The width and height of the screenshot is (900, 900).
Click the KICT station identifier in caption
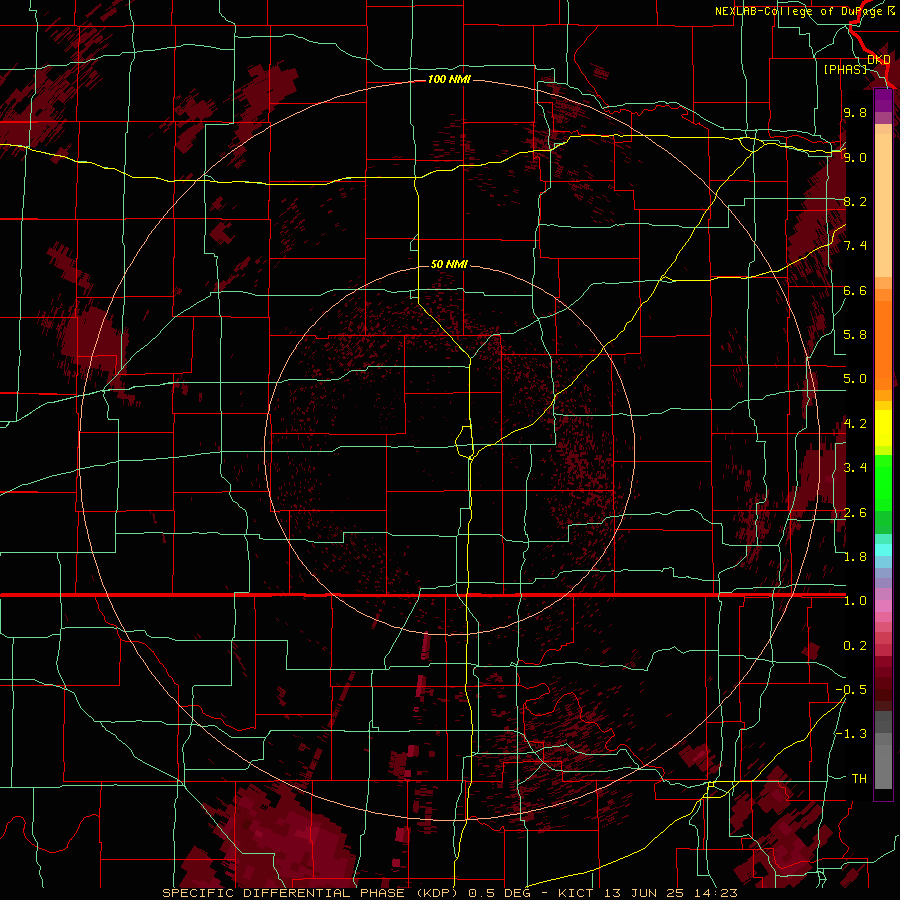pyautogui.click(x=574, y=893)
